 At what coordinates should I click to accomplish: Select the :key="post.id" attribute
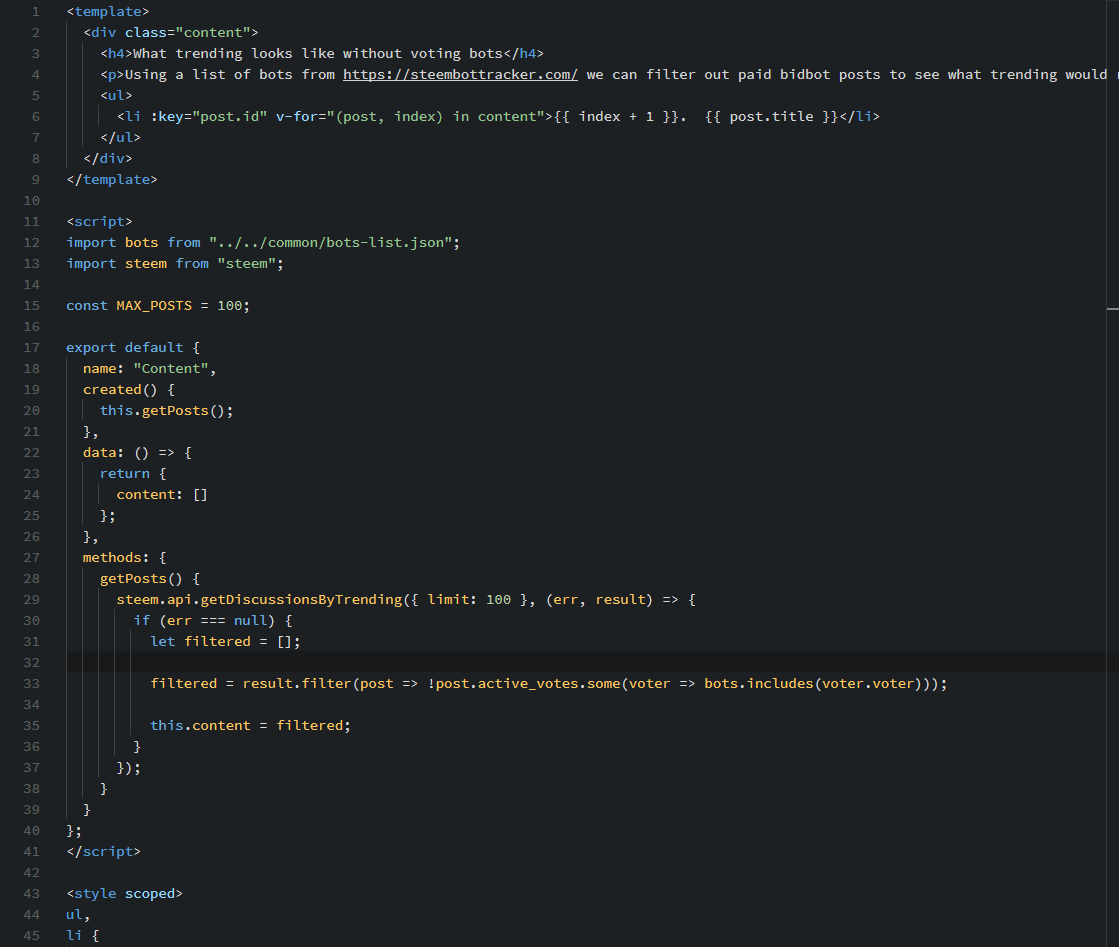coord(208,116)
